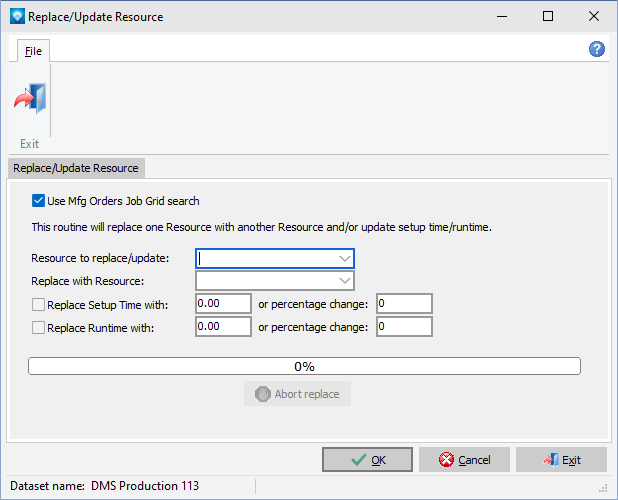This screenshot has width=618, height=500.
Task: Click the Exit button at the bottom right
Action: 561,460
